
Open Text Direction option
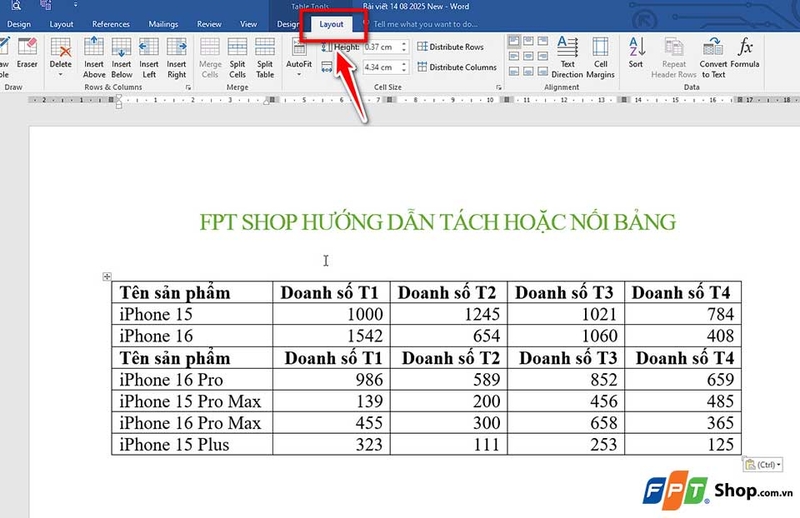point(567,58)
